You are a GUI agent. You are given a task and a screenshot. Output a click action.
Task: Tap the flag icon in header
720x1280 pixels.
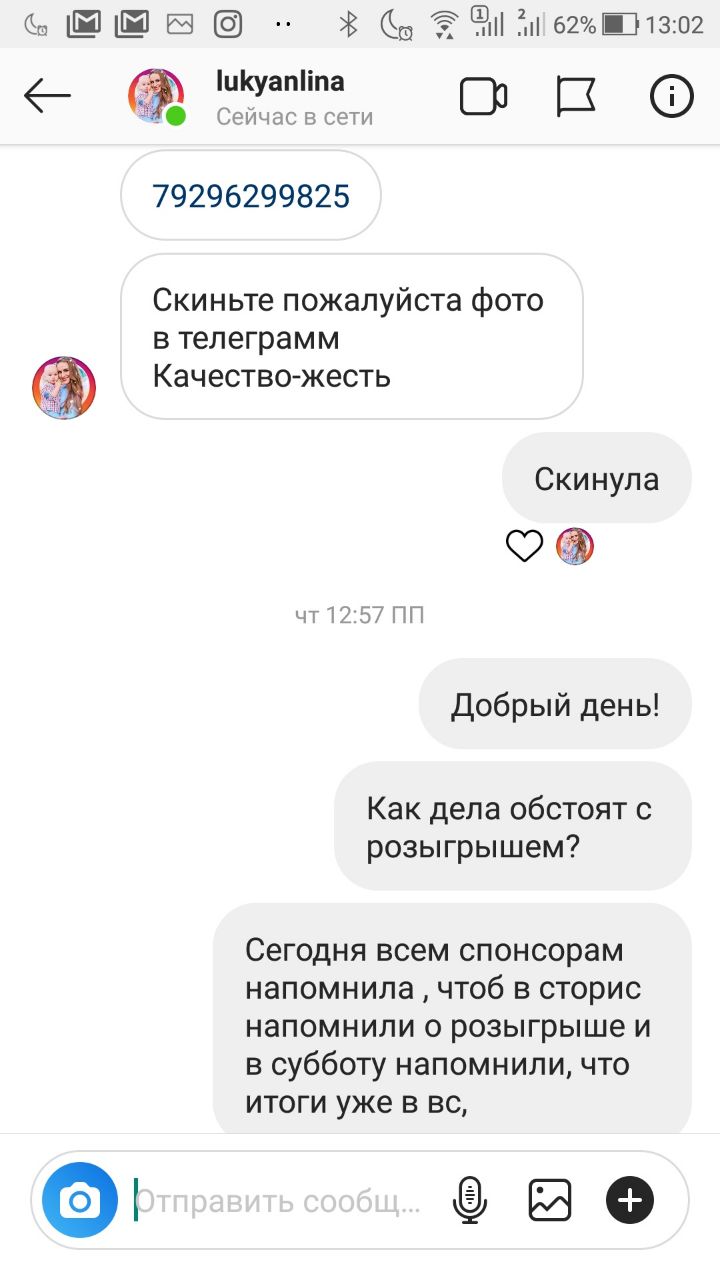tap(576, 97)
